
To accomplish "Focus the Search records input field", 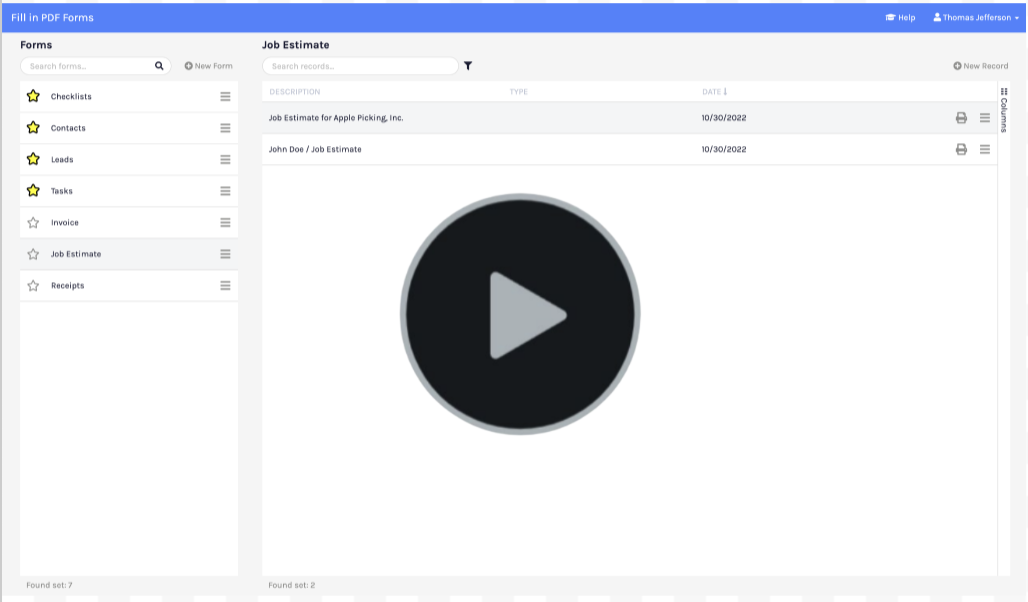I will [358, 66].
